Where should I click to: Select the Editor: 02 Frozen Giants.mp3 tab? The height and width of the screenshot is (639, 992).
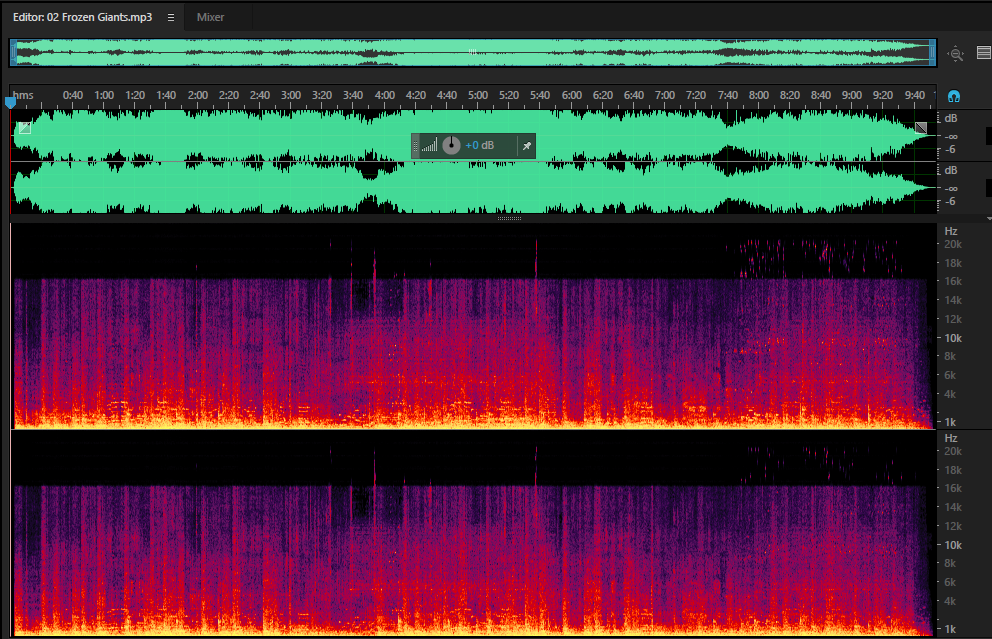pyautogui.click(x=82, y=17)
